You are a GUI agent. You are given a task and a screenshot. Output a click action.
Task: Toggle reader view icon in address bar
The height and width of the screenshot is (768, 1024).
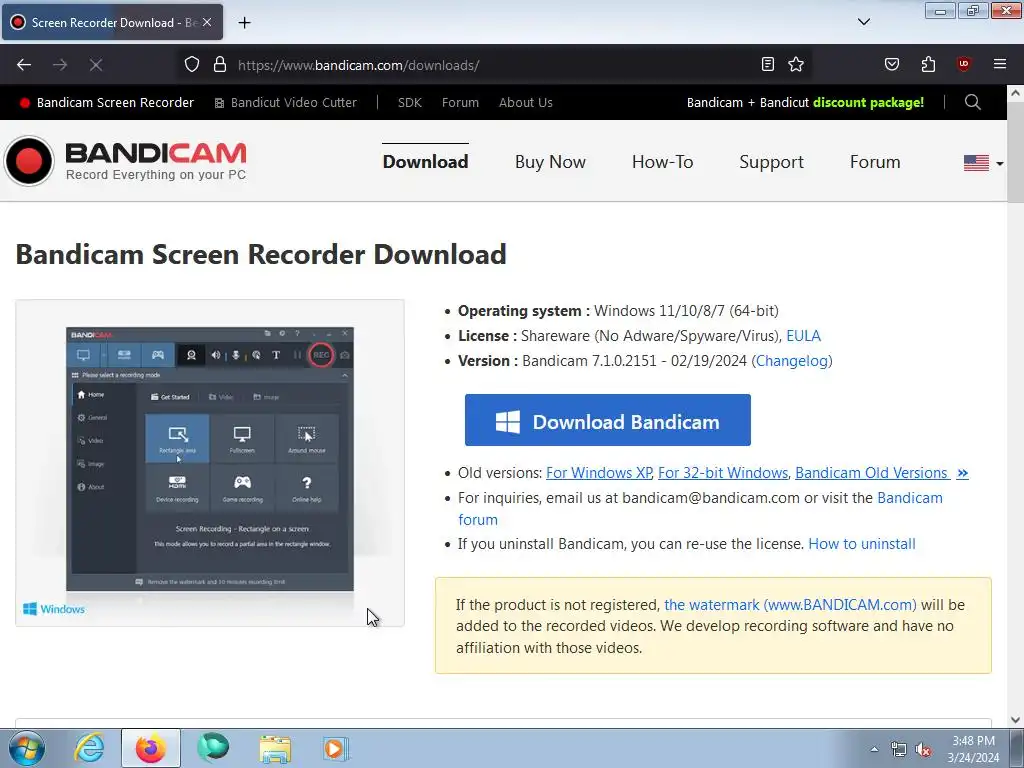(768, 64)
